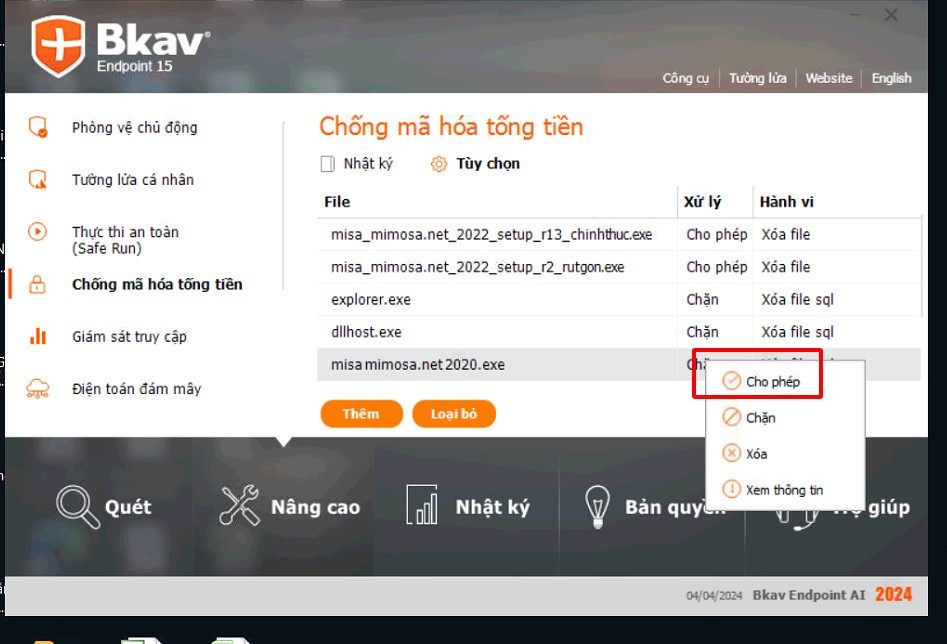Click the Bkav shield logo icon

pyautogui.click(x=58, y=47)
